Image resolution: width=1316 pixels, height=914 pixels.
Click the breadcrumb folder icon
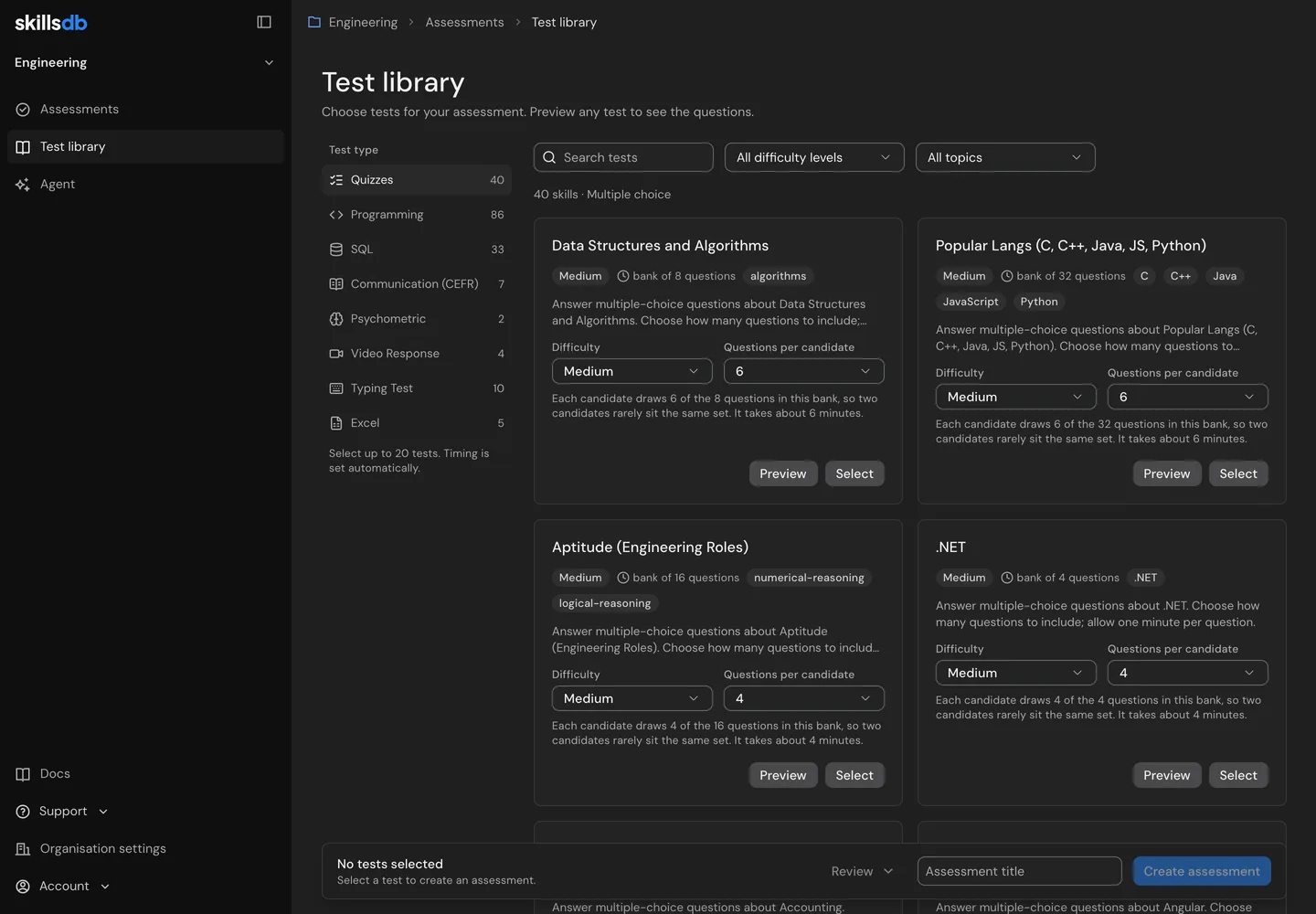tap(314, 22)
